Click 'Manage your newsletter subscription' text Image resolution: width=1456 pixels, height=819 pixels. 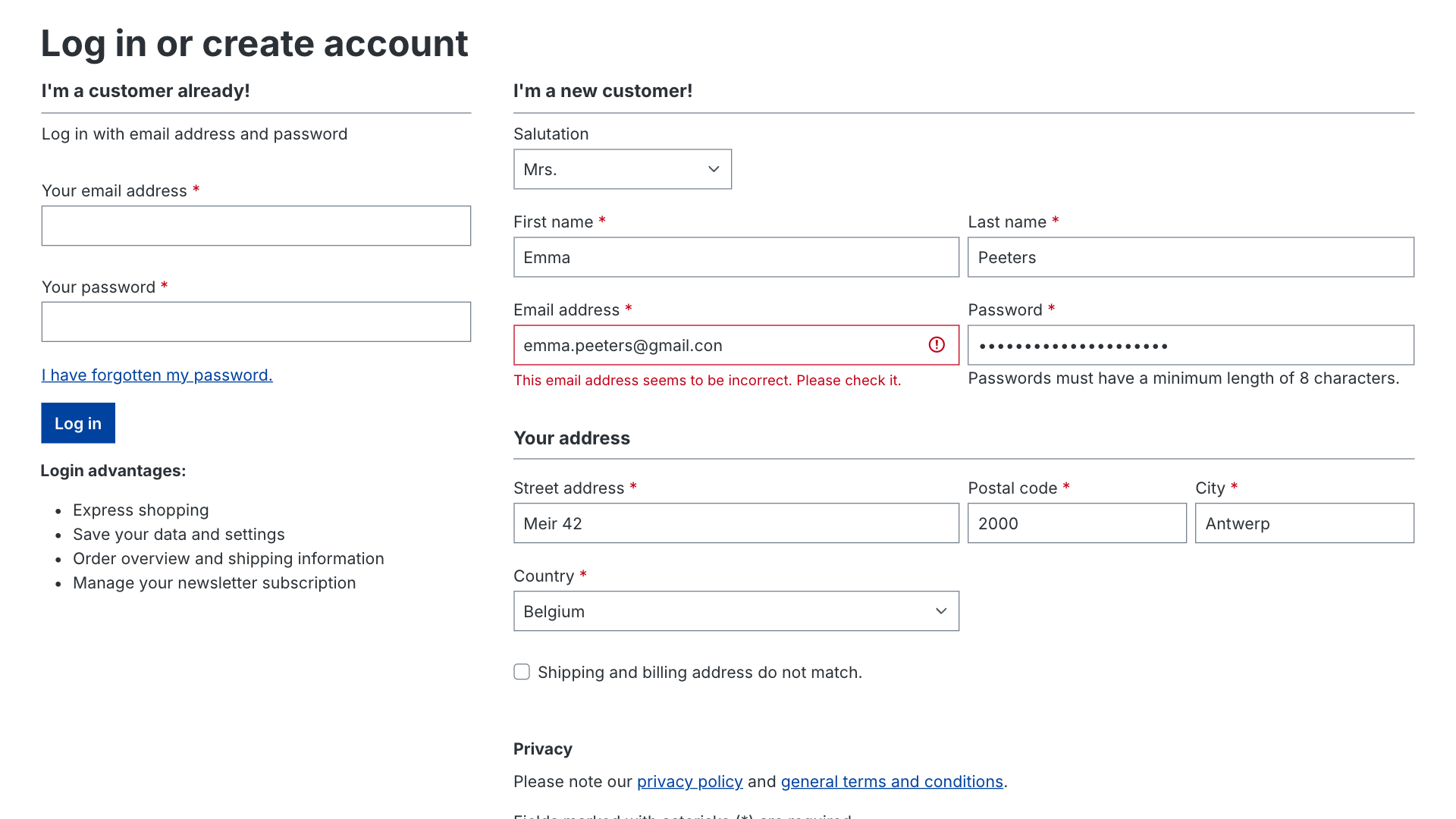click(214, 583)
